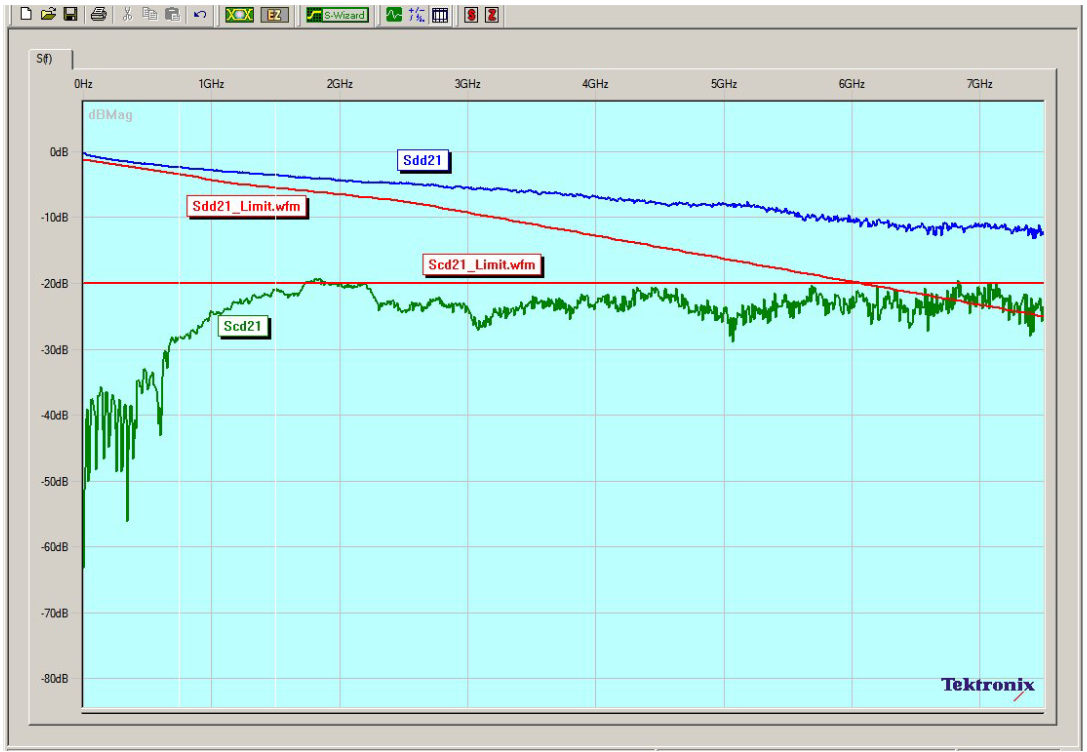Switch to the S(f) tab

tap(50, 59)
